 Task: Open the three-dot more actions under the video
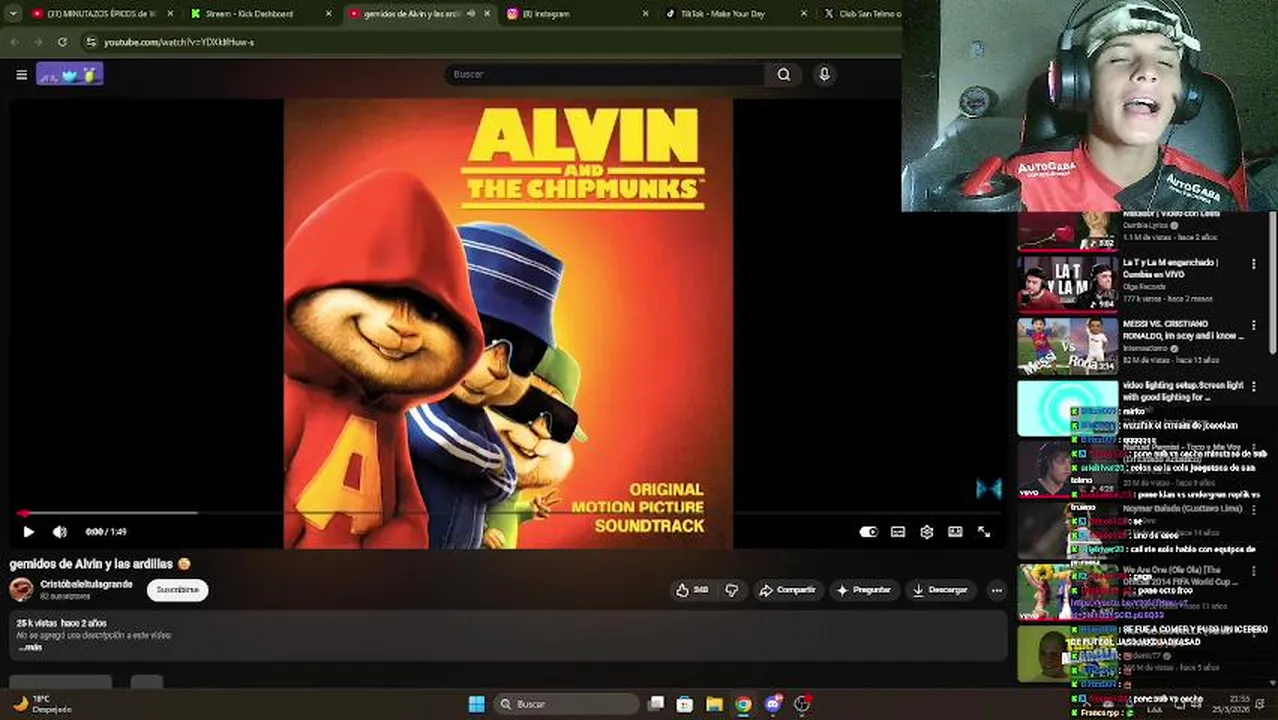coord(996,590)
